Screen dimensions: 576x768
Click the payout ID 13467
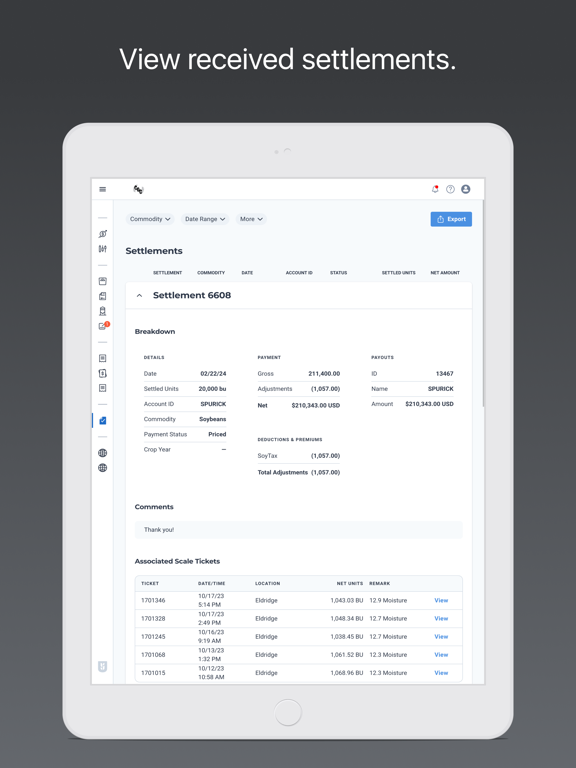pyautogui.click(x=445, y=374)
